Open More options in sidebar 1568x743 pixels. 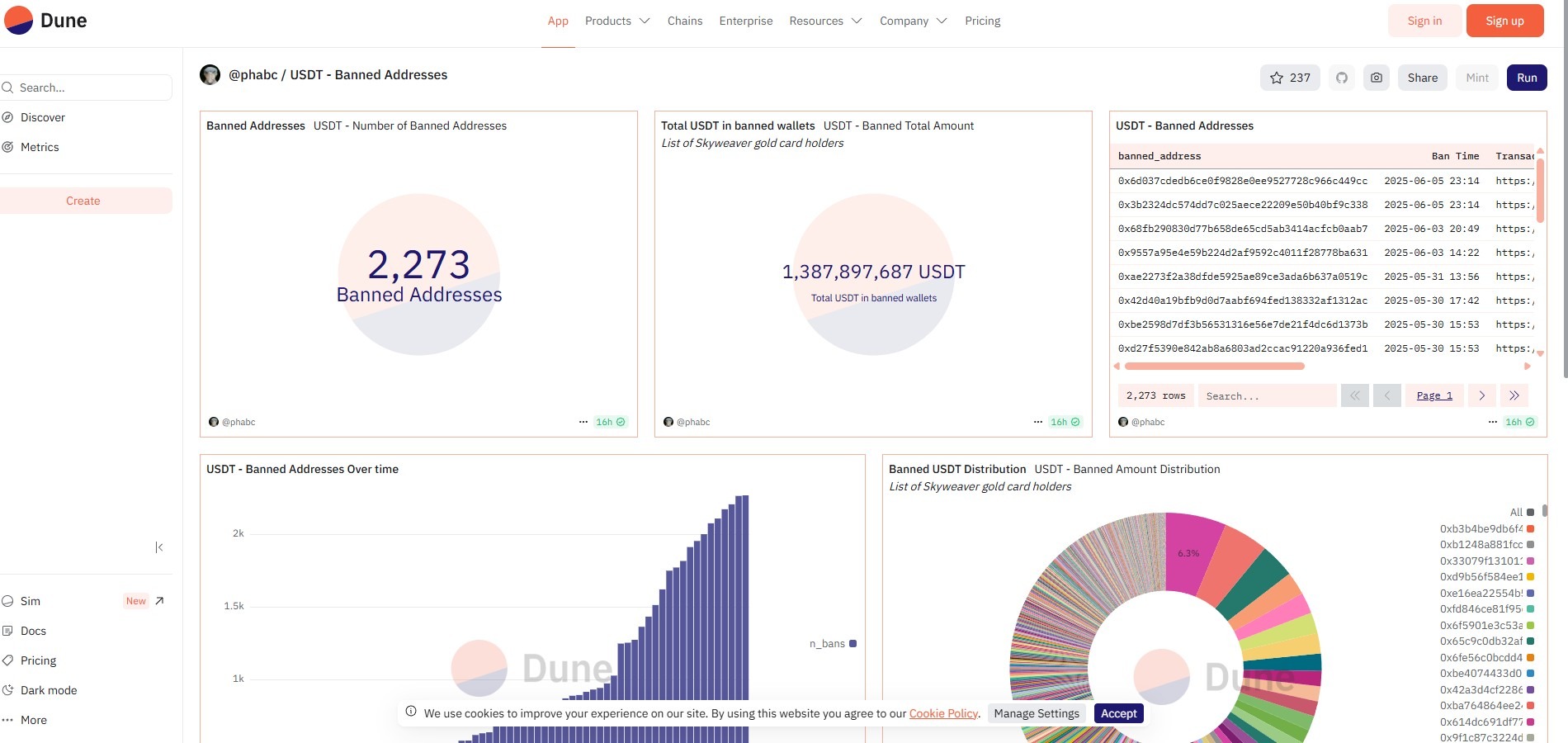(33, 720)
